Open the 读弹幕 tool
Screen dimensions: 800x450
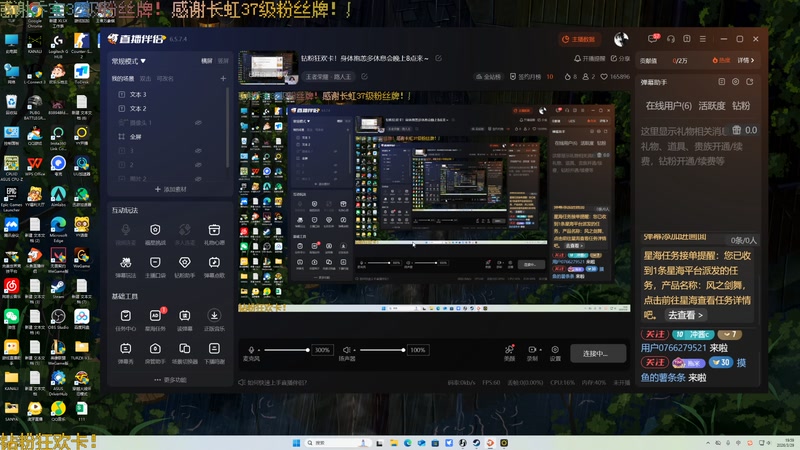(185, 320)
